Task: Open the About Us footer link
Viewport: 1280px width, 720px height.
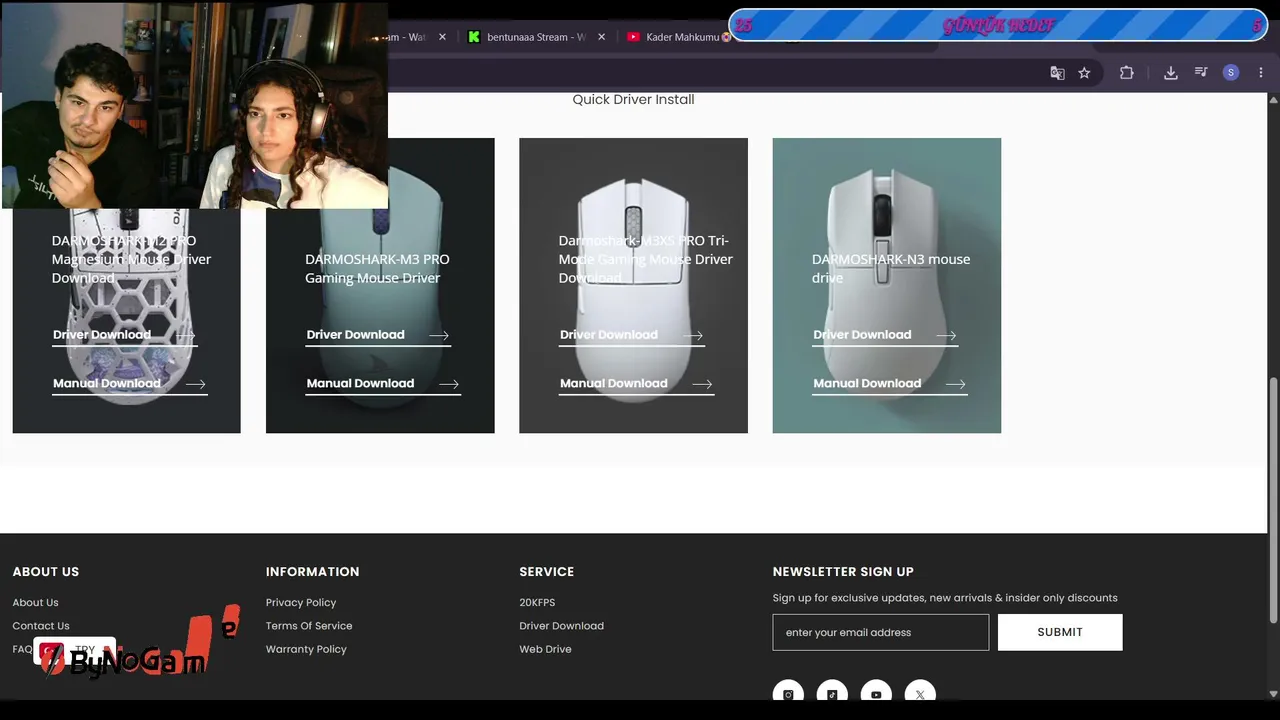Action: click(35, 603)
